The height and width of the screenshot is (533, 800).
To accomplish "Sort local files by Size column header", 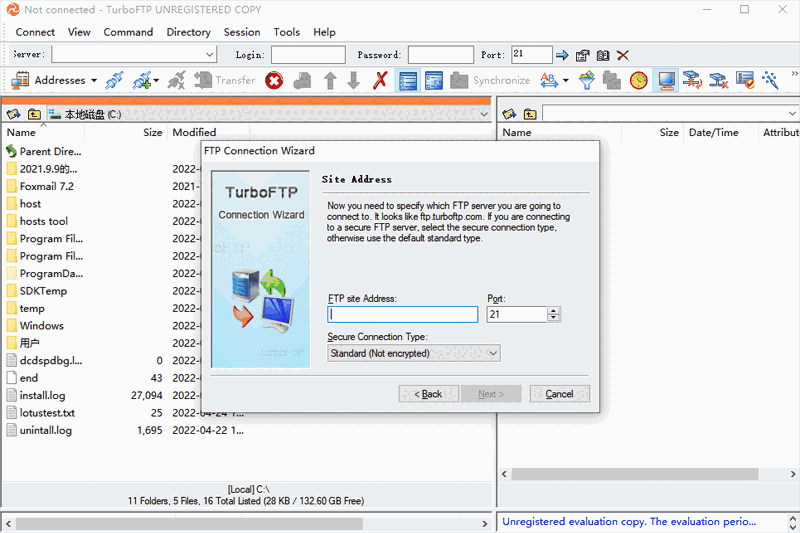I will [126, 133].
